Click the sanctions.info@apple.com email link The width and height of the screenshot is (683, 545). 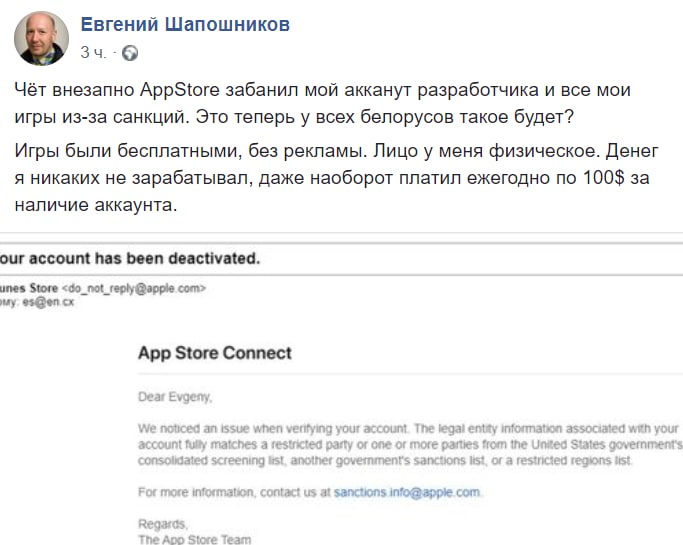pos(407,492)
